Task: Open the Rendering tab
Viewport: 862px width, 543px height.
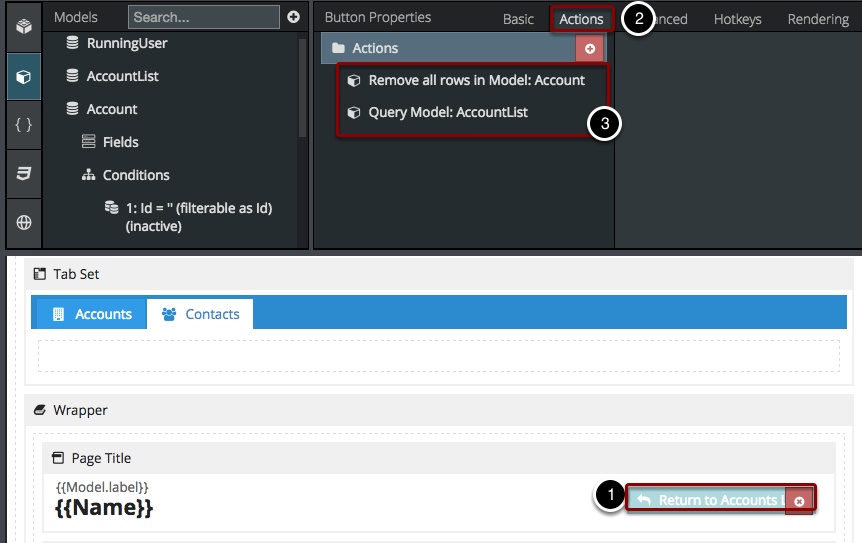Action: [817, 19]
